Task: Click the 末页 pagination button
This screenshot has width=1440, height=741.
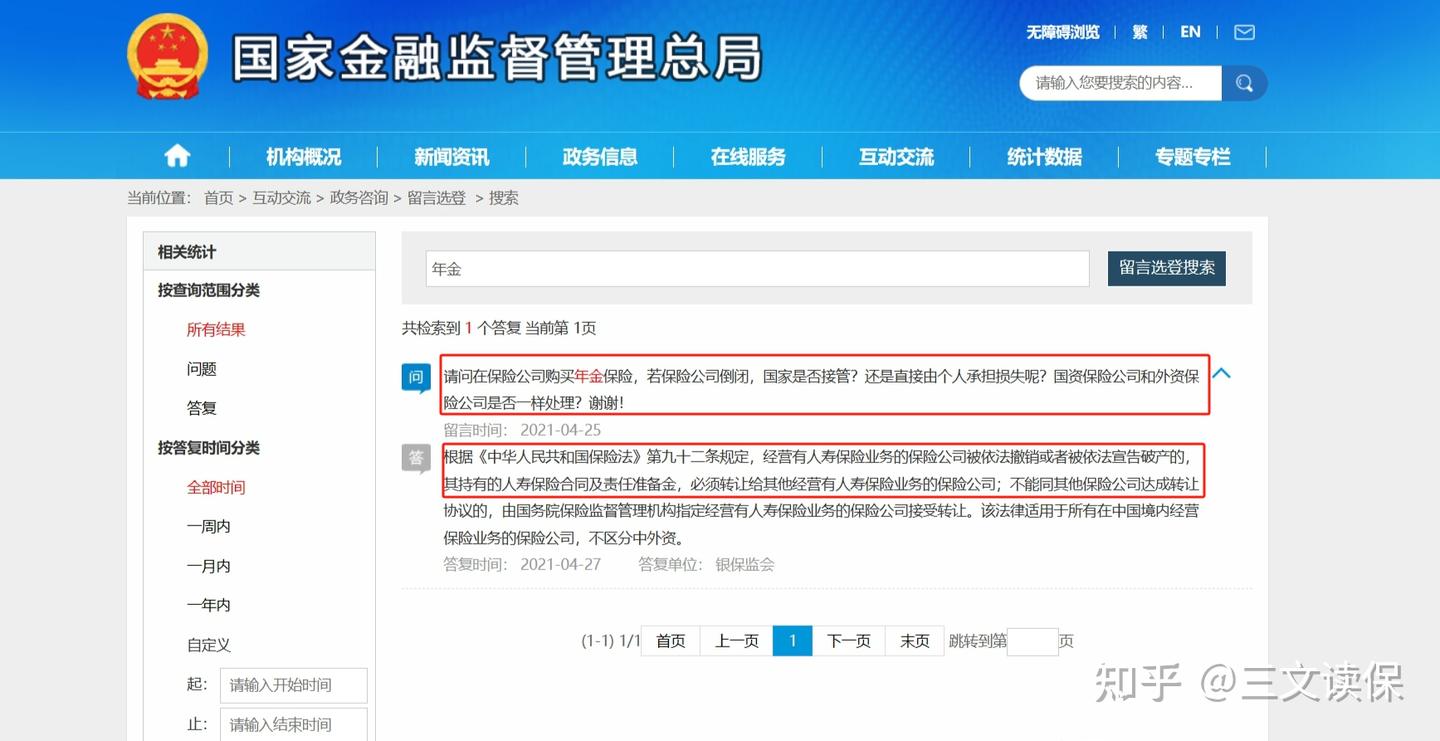Action: tap(914, 641)
